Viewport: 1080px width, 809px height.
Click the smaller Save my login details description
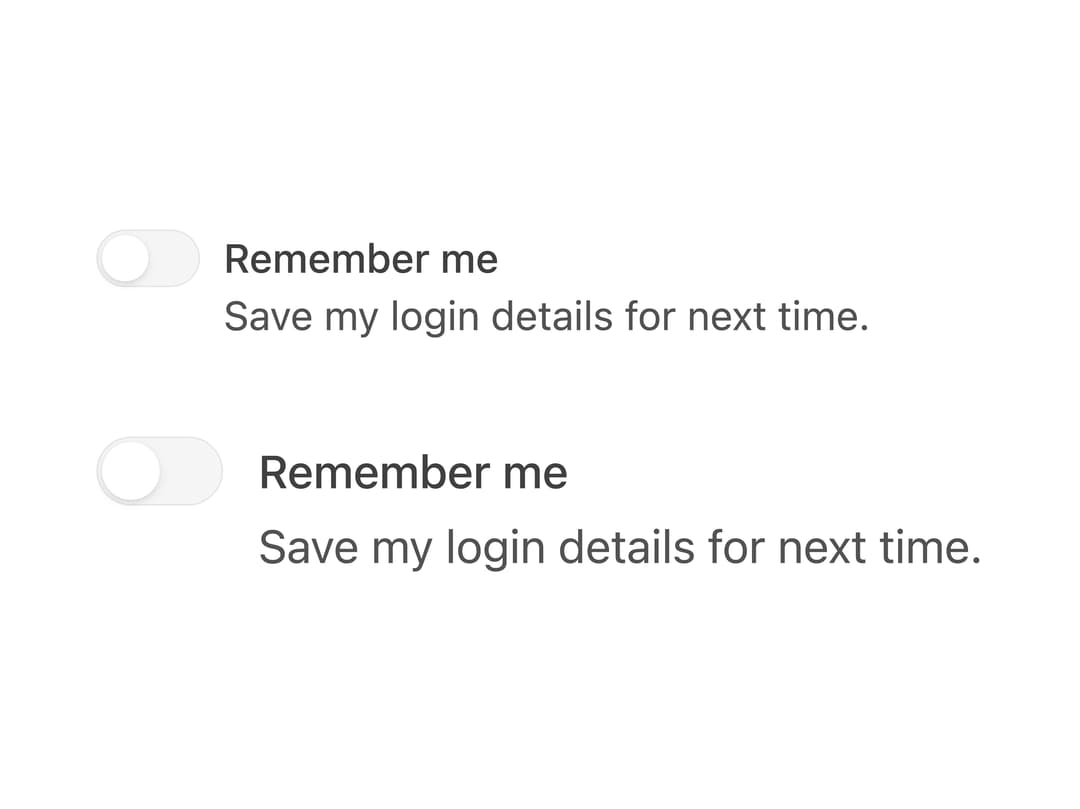coord(547,317)
